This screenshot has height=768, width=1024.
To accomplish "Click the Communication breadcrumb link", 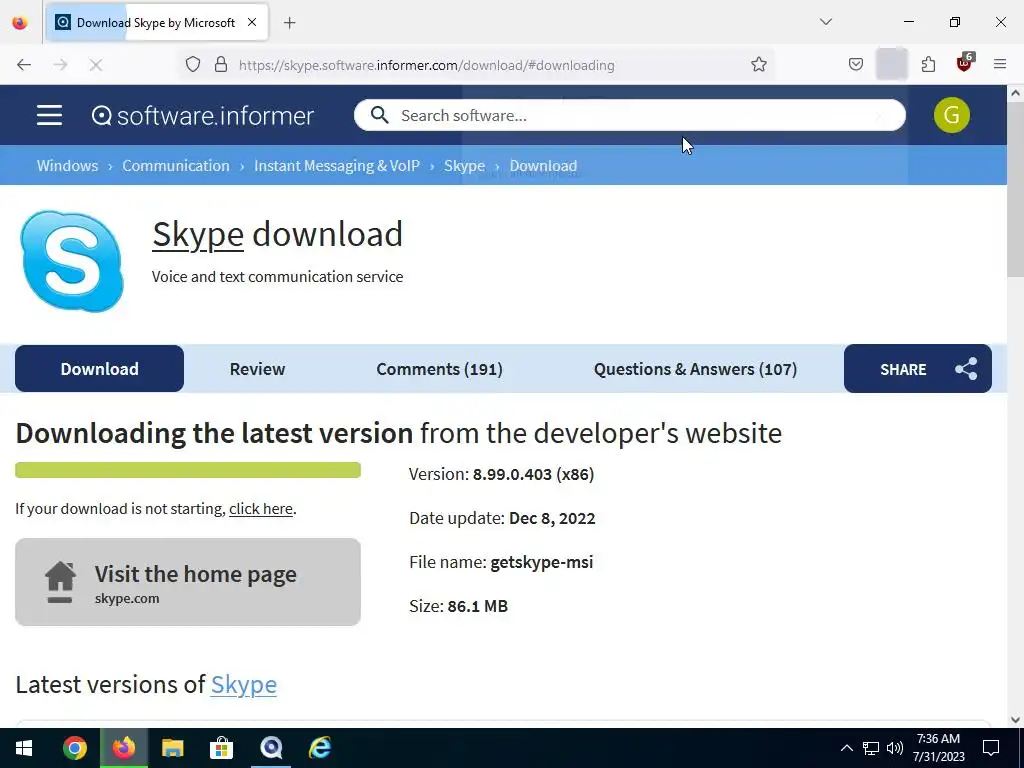I will pyautogui.click(x=176, y=166).
